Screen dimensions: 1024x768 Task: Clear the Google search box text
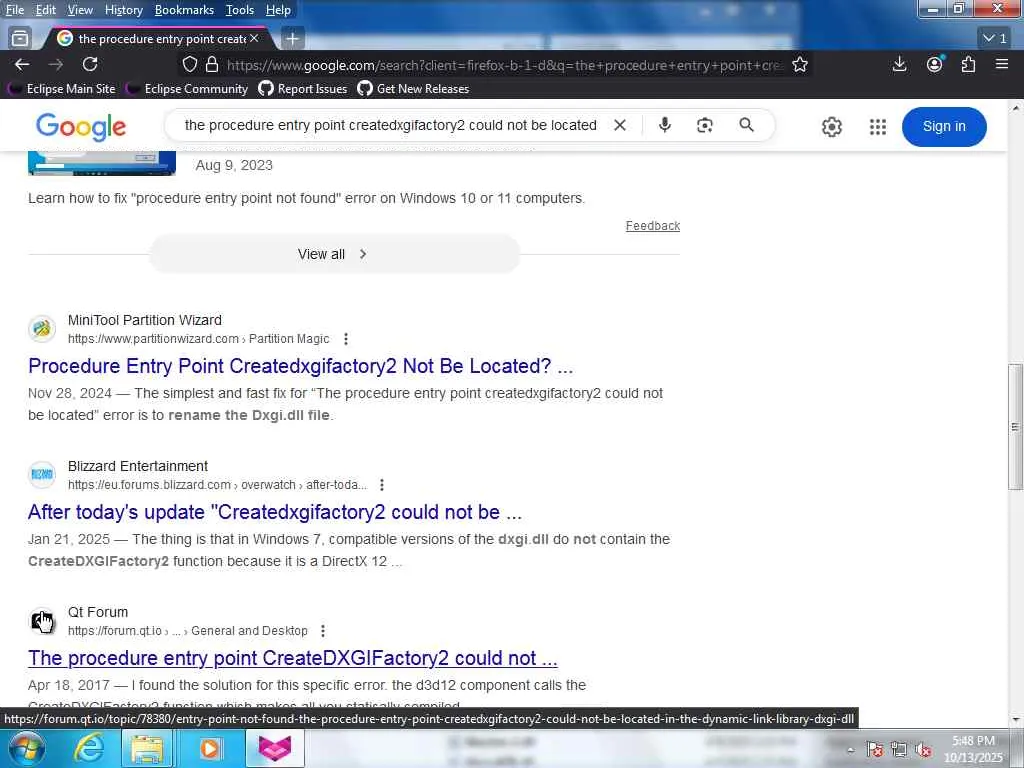pyautogui.click(x=620, y=125)
